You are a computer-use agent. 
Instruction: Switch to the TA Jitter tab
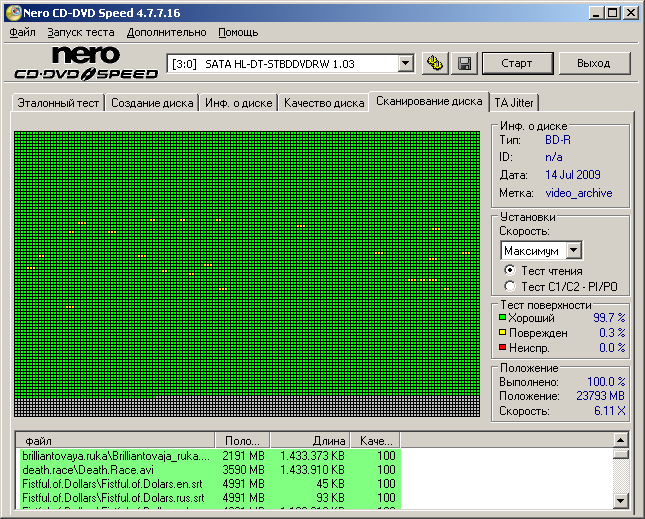[514, 103]
